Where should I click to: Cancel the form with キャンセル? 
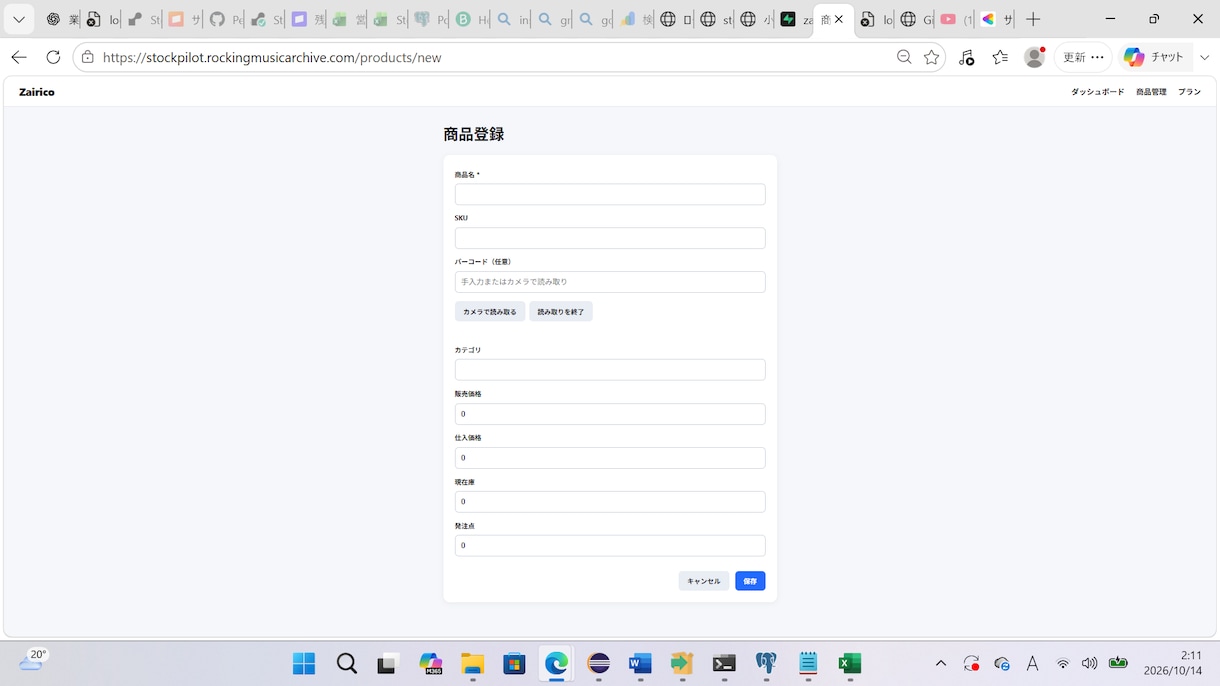(x=704, y=581)
